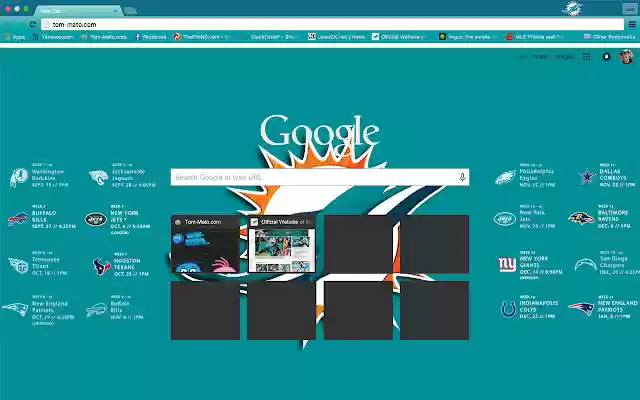Open the Facebook bookmark
The image size is (640, 400).
coord(151,37)
